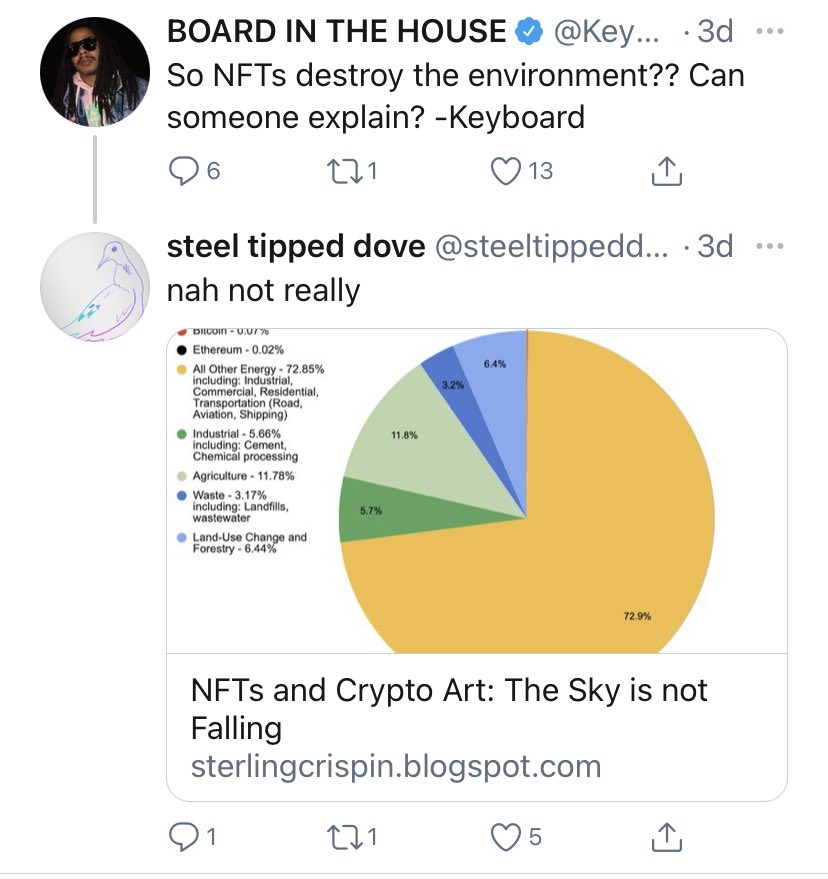
Task: Share the BOARD IN THE HOUSE tweet
Action: click(x=666, y=172)
